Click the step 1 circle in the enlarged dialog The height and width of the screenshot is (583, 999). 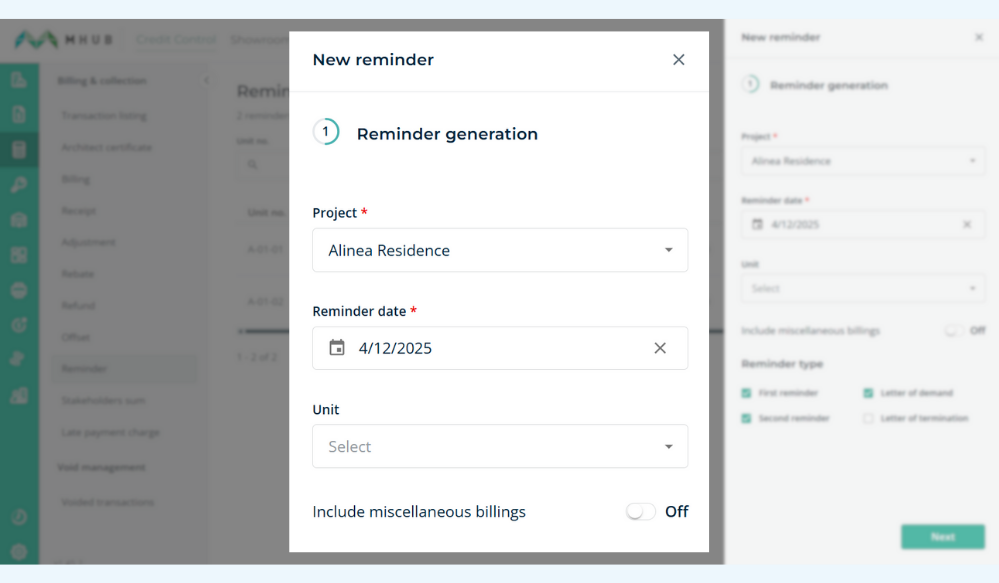click(x=326, y=133)
